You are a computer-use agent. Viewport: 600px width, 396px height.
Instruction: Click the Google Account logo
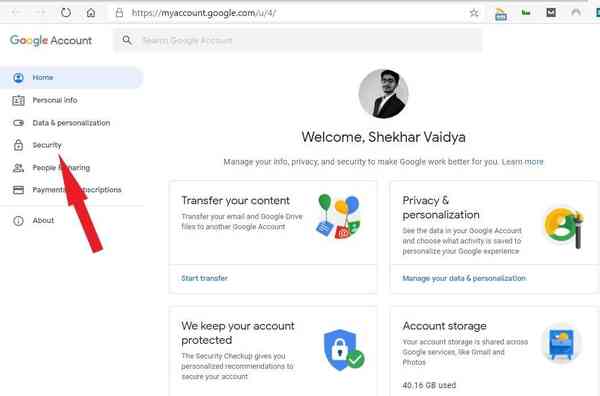[51, 40]
